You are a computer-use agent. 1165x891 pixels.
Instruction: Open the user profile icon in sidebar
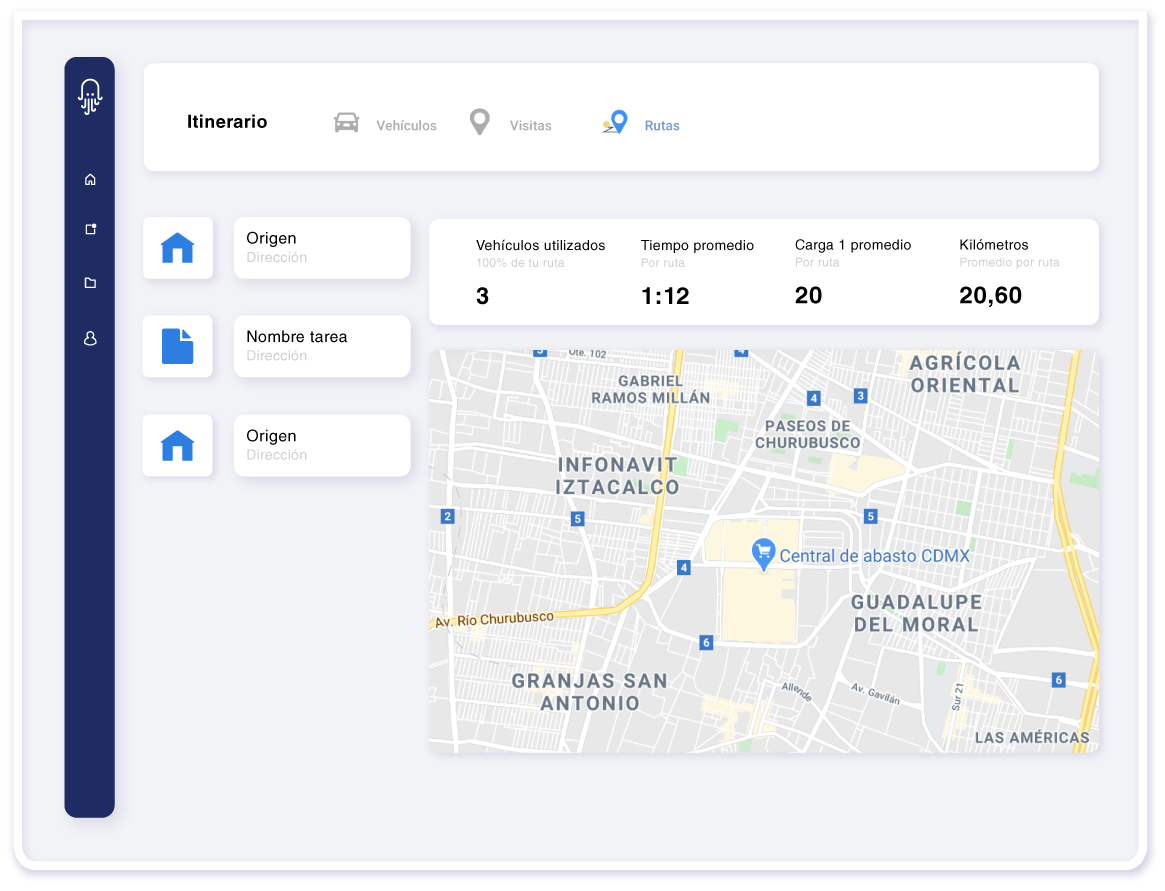coord(90,339)
